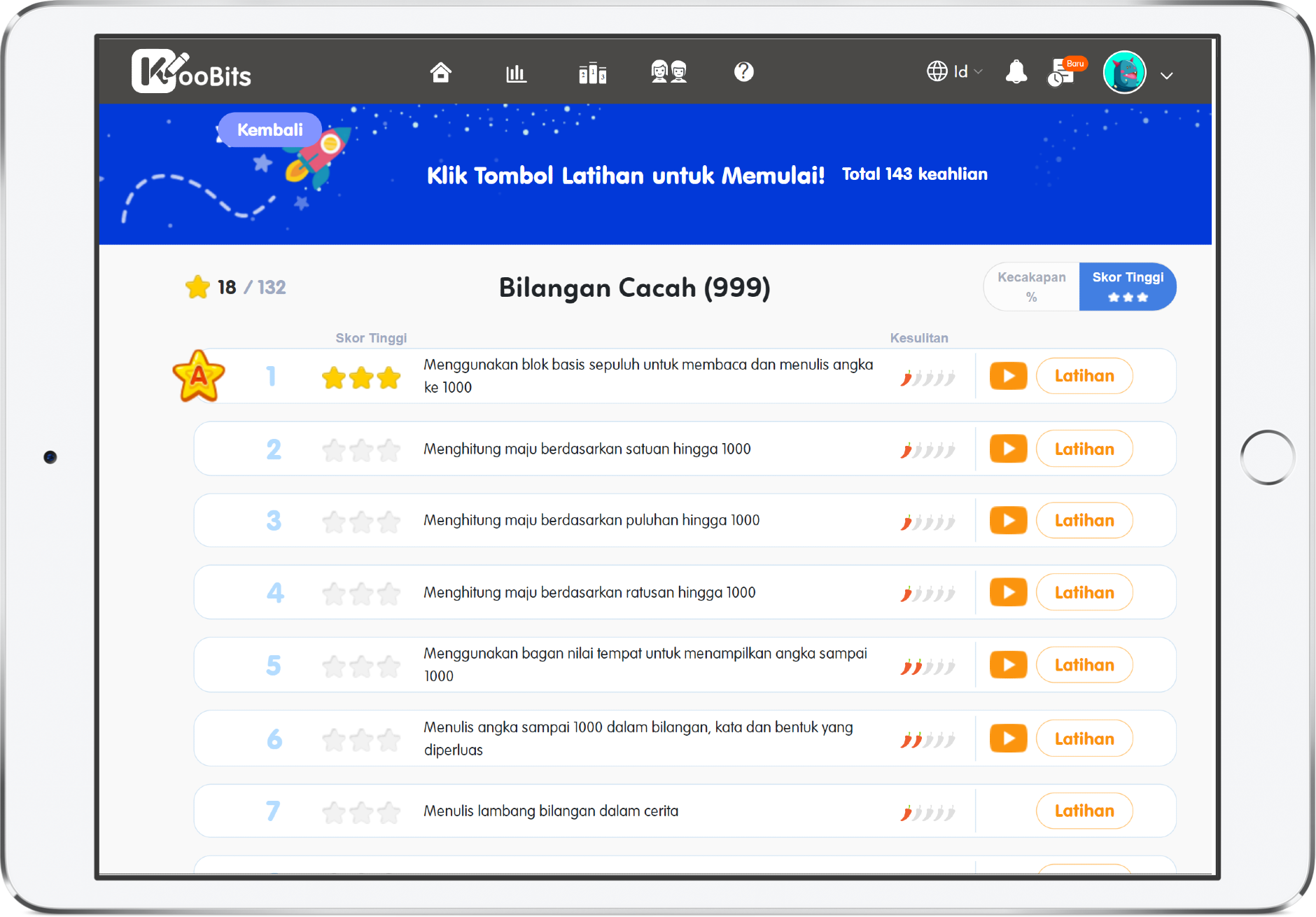
Task: Play video for Menghitung maju berdasarkan ratusan
Action: [1008, 592]
